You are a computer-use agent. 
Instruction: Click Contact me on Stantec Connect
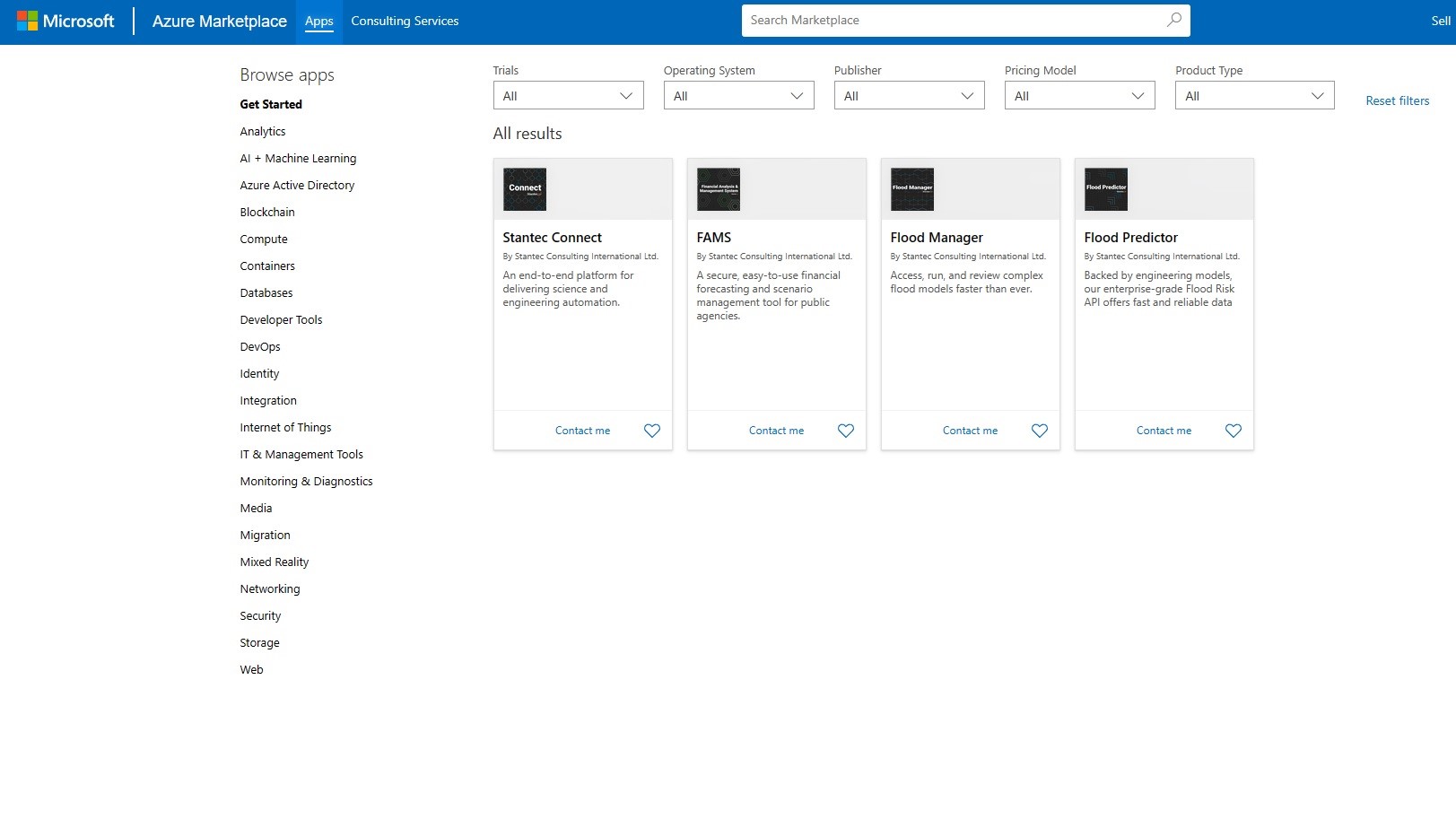pyautogui.click(x=582, y=431)
